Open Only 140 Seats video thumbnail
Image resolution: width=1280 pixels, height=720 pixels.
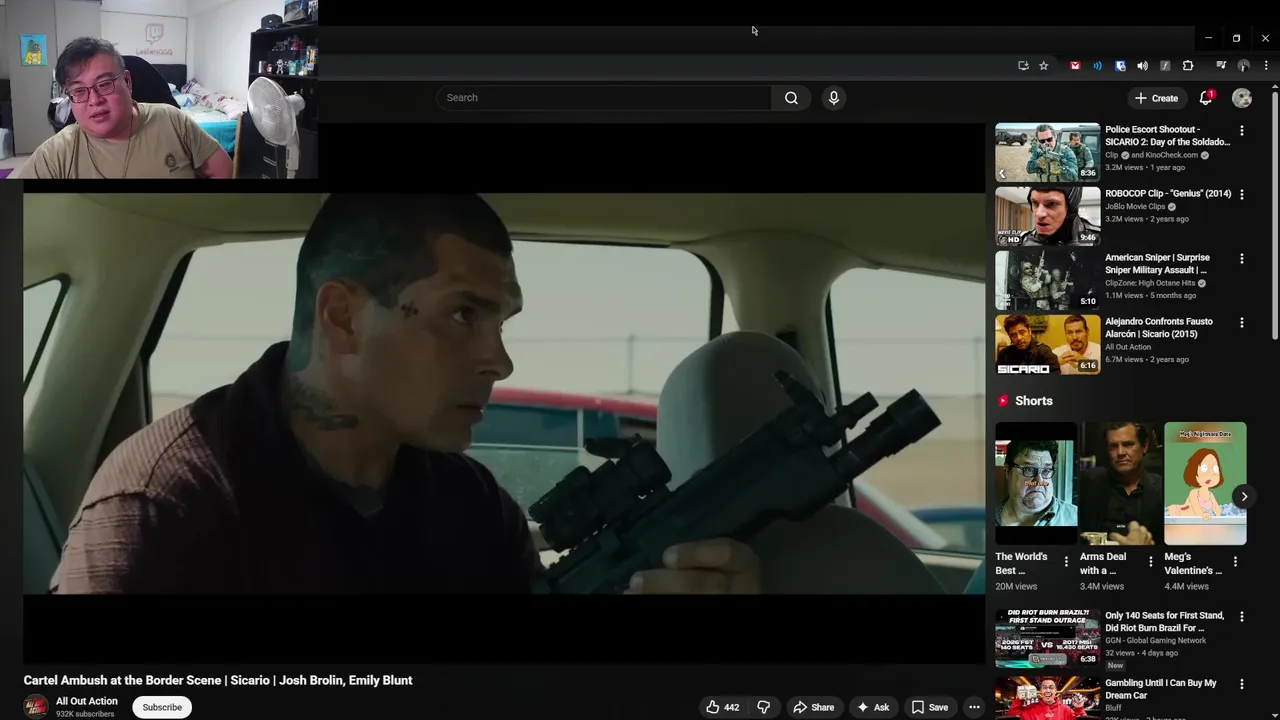(1047, 638)
